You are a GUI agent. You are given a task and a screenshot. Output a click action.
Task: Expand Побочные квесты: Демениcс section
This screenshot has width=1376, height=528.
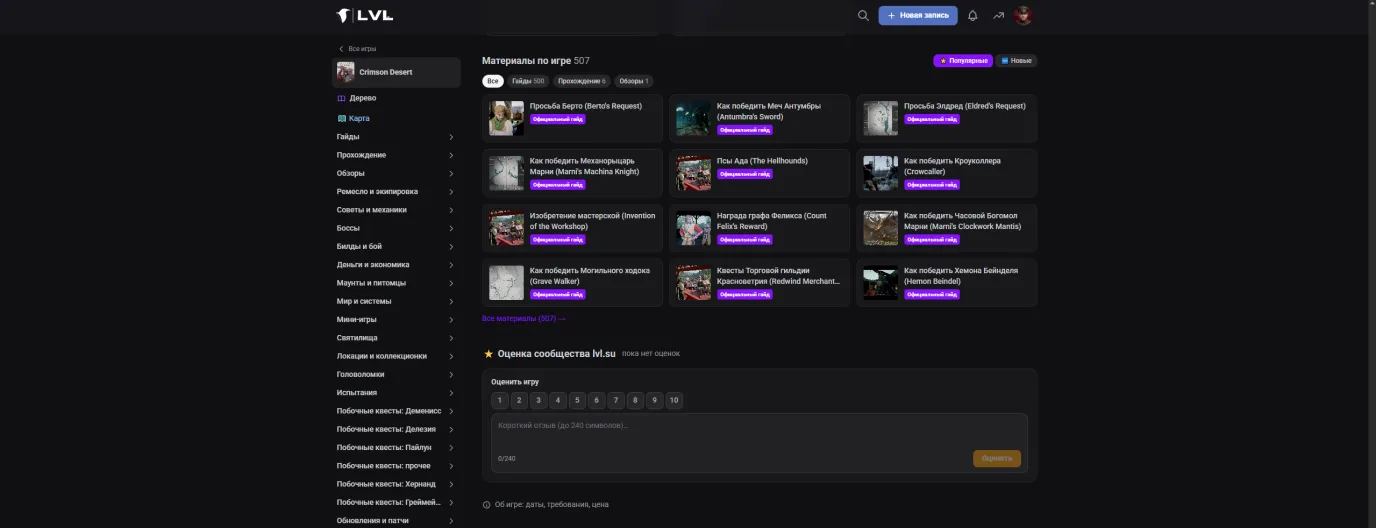pyautogui.click(x=396, y=411)
